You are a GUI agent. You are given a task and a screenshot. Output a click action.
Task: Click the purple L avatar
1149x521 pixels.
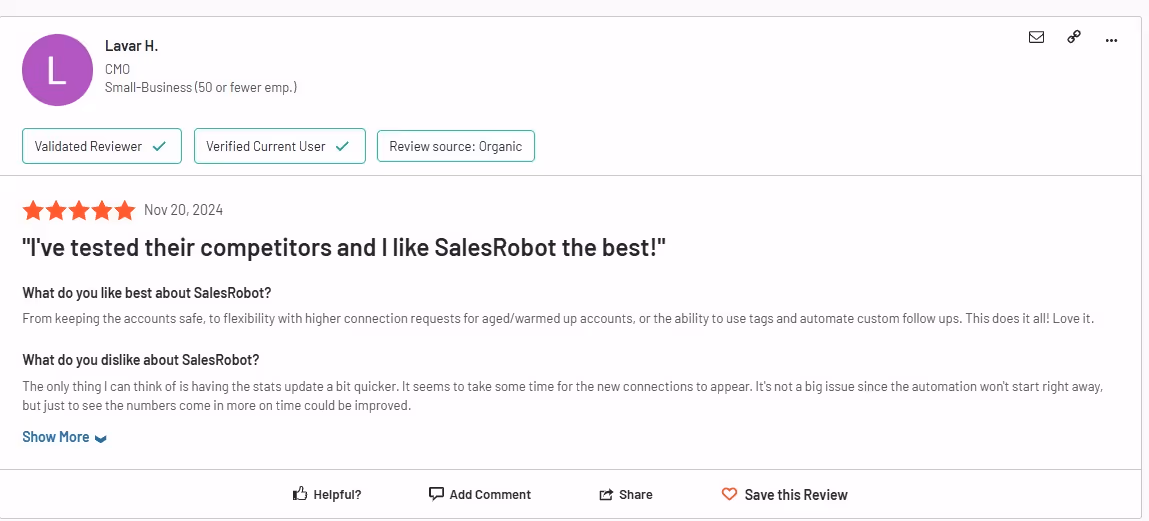click(x=57, y=70)
